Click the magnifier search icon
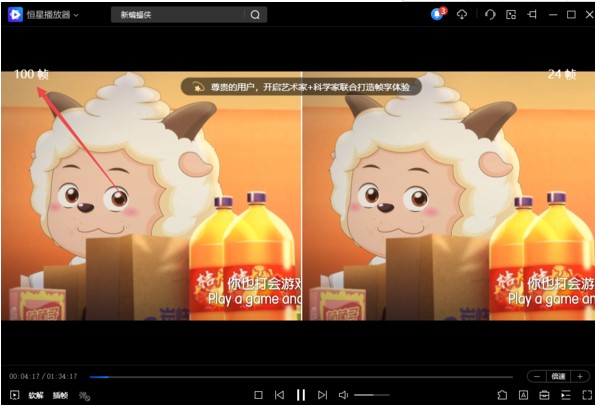Screen dimensions: 595x405 [255, 15]
